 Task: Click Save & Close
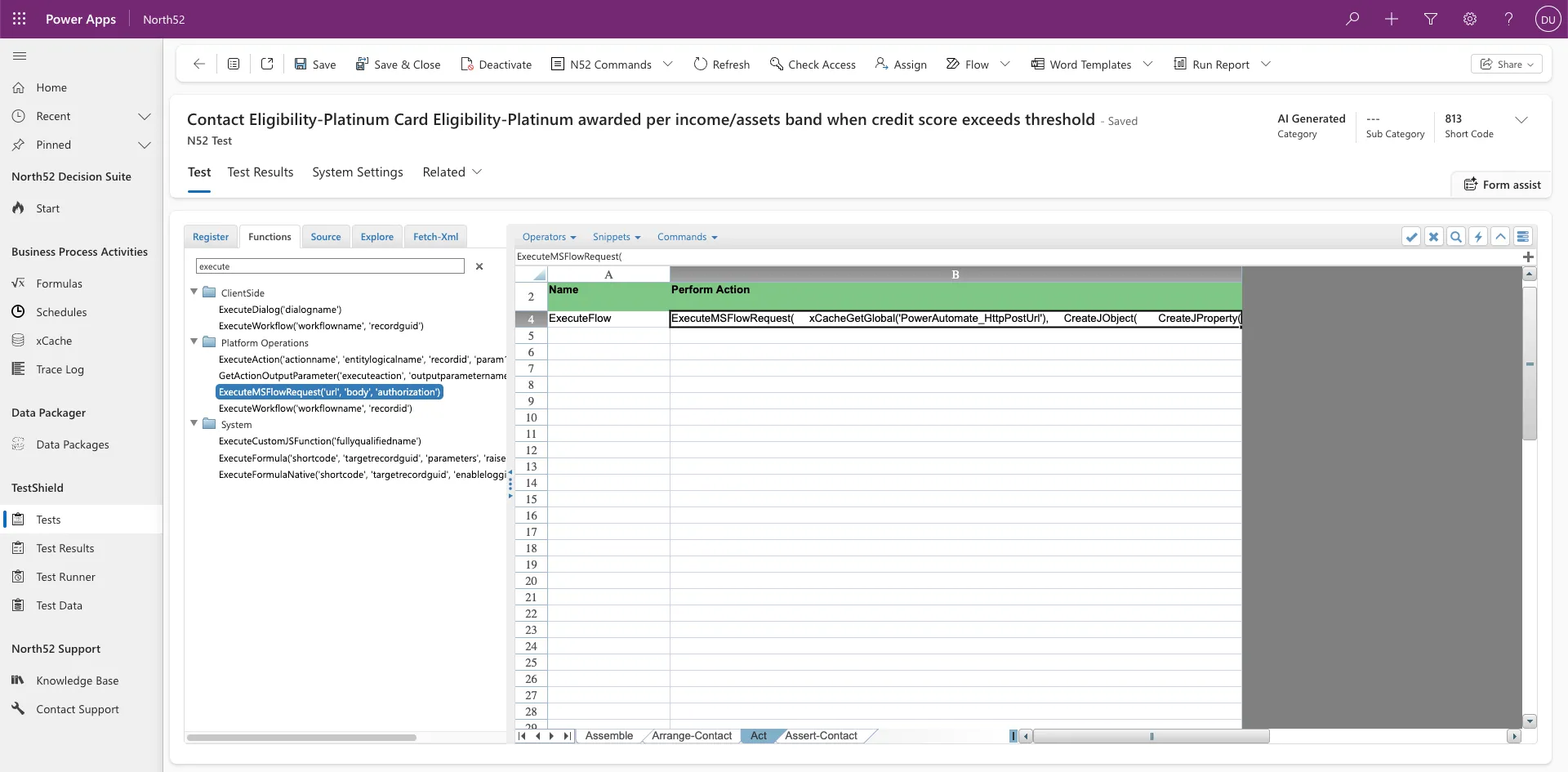tap(398, 64)
